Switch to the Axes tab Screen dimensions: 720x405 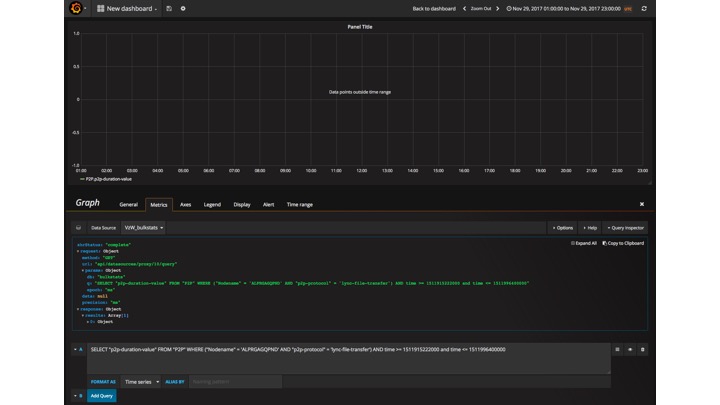[x=185, y=204]
